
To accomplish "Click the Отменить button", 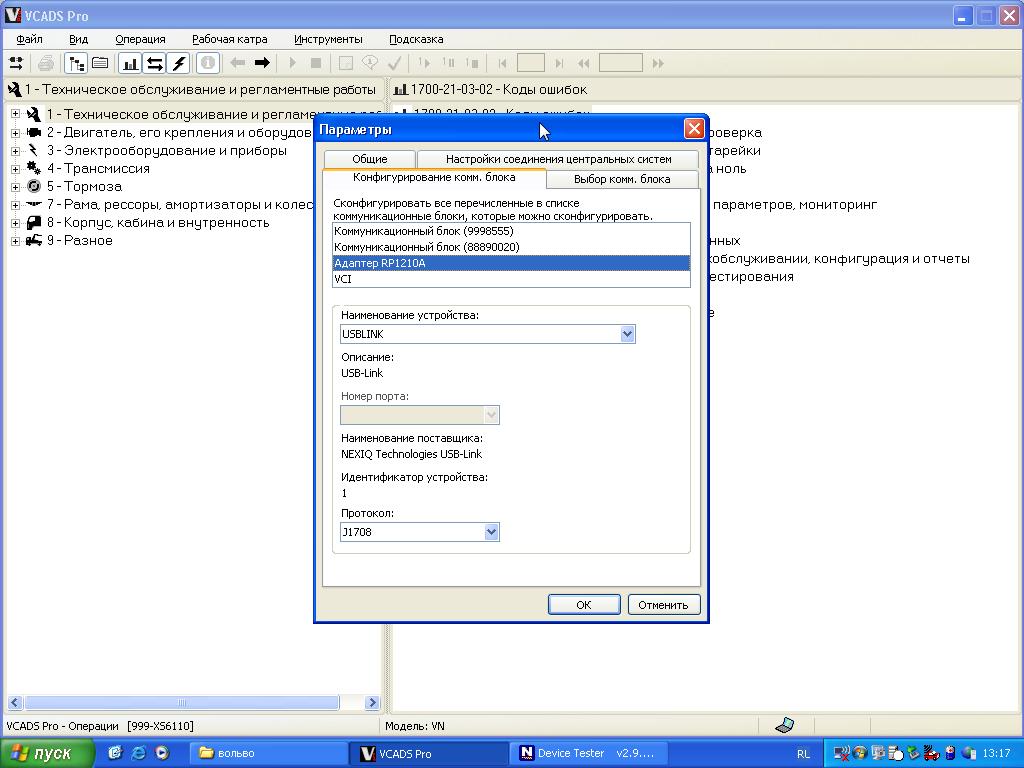I will point(663,604).
